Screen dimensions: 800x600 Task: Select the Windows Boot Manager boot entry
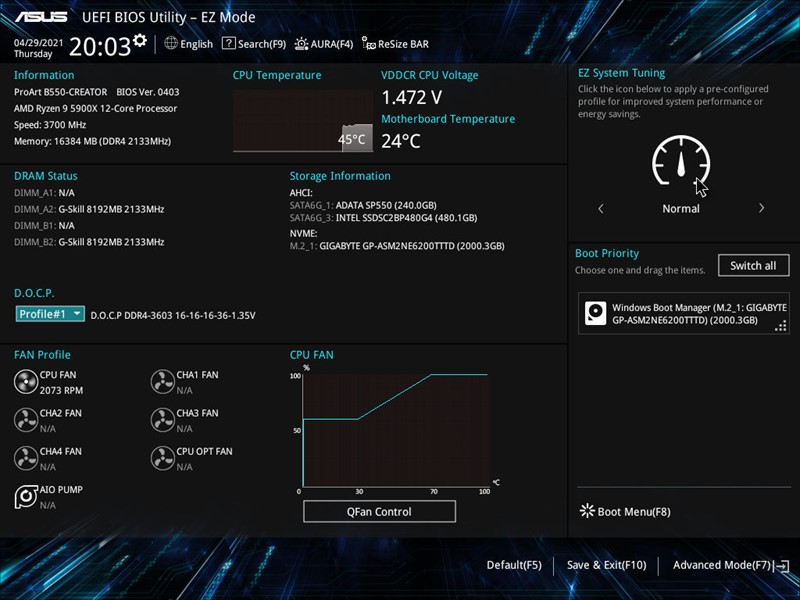(x=683, y=313)
